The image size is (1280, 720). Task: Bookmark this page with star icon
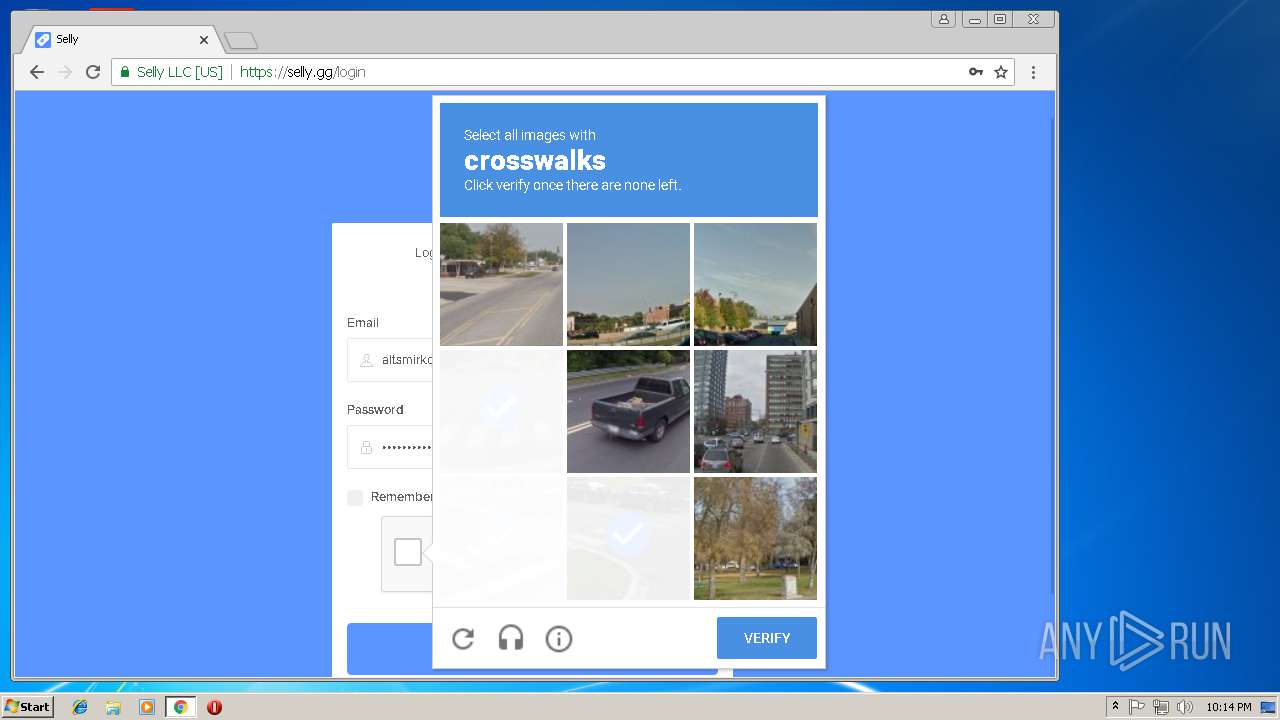coord(1001,72)
